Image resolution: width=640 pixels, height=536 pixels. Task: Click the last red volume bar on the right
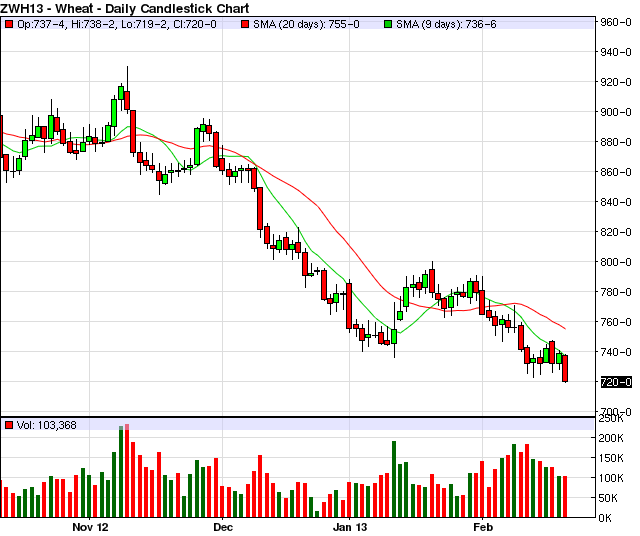(x=565, y=496)
